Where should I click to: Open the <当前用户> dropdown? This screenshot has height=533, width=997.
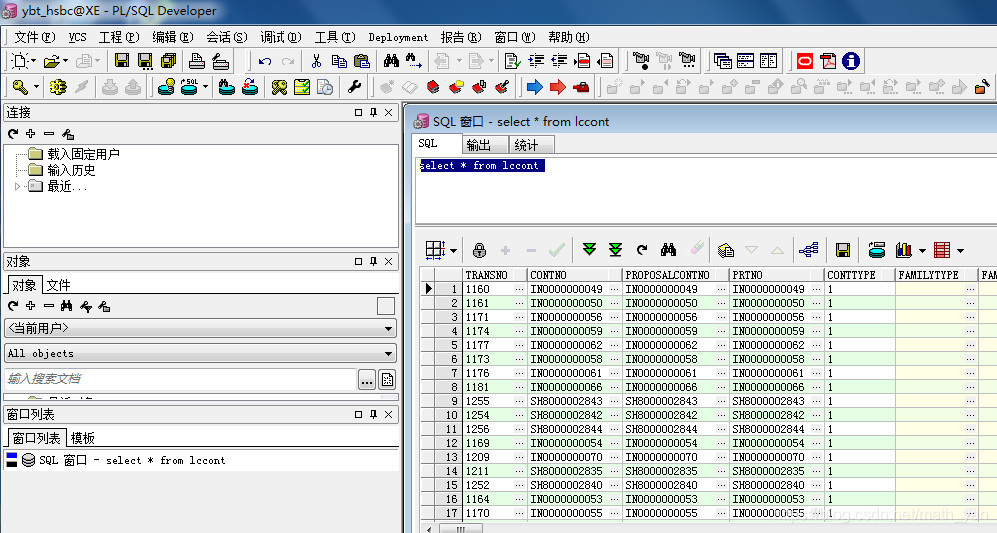(388, 329)
